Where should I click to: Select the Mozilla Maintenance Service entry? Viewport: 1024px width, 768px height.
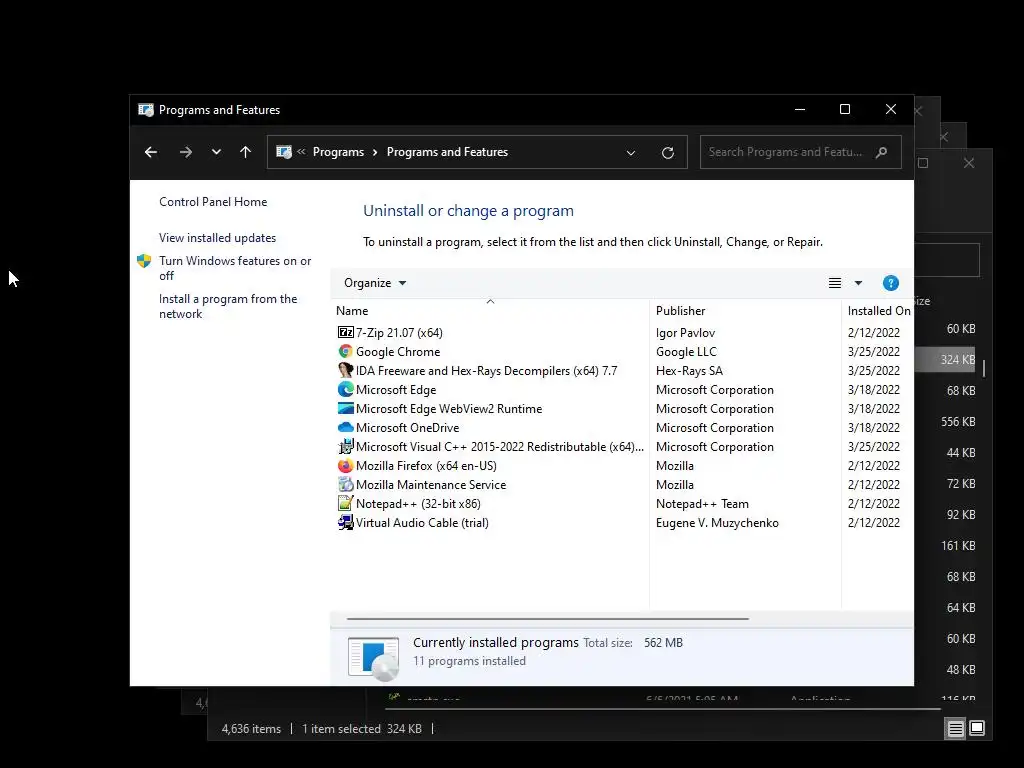pyautogui.click(x=431, y=485)
